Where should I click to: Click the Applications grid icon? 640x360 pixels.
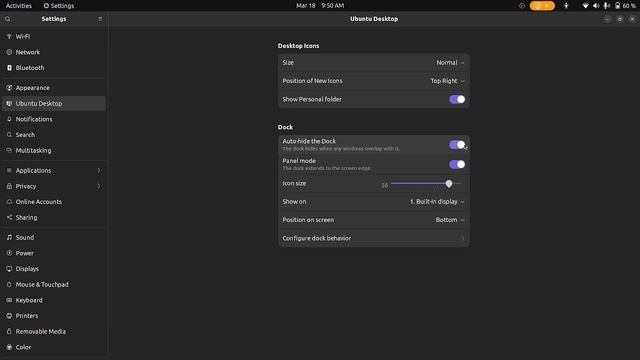coord(9,170)
